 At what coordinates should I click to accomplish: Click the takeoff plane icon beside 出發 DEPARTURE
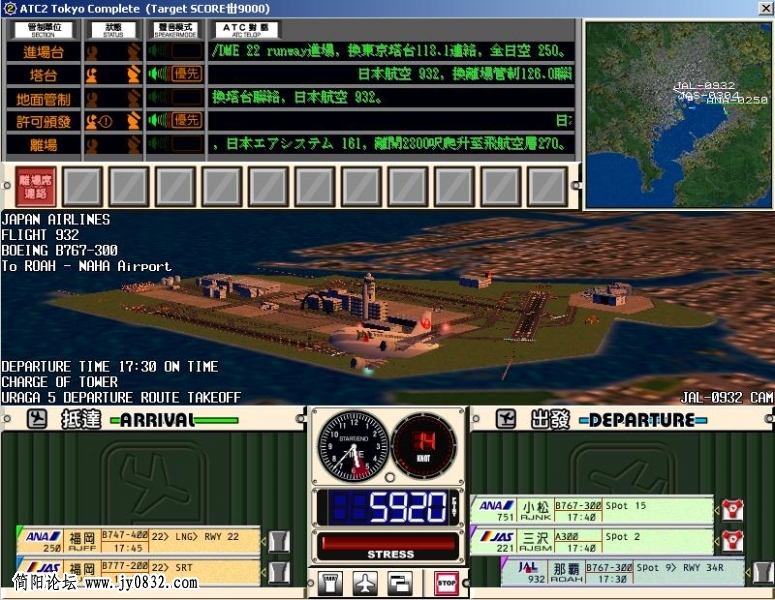[506, 419]
